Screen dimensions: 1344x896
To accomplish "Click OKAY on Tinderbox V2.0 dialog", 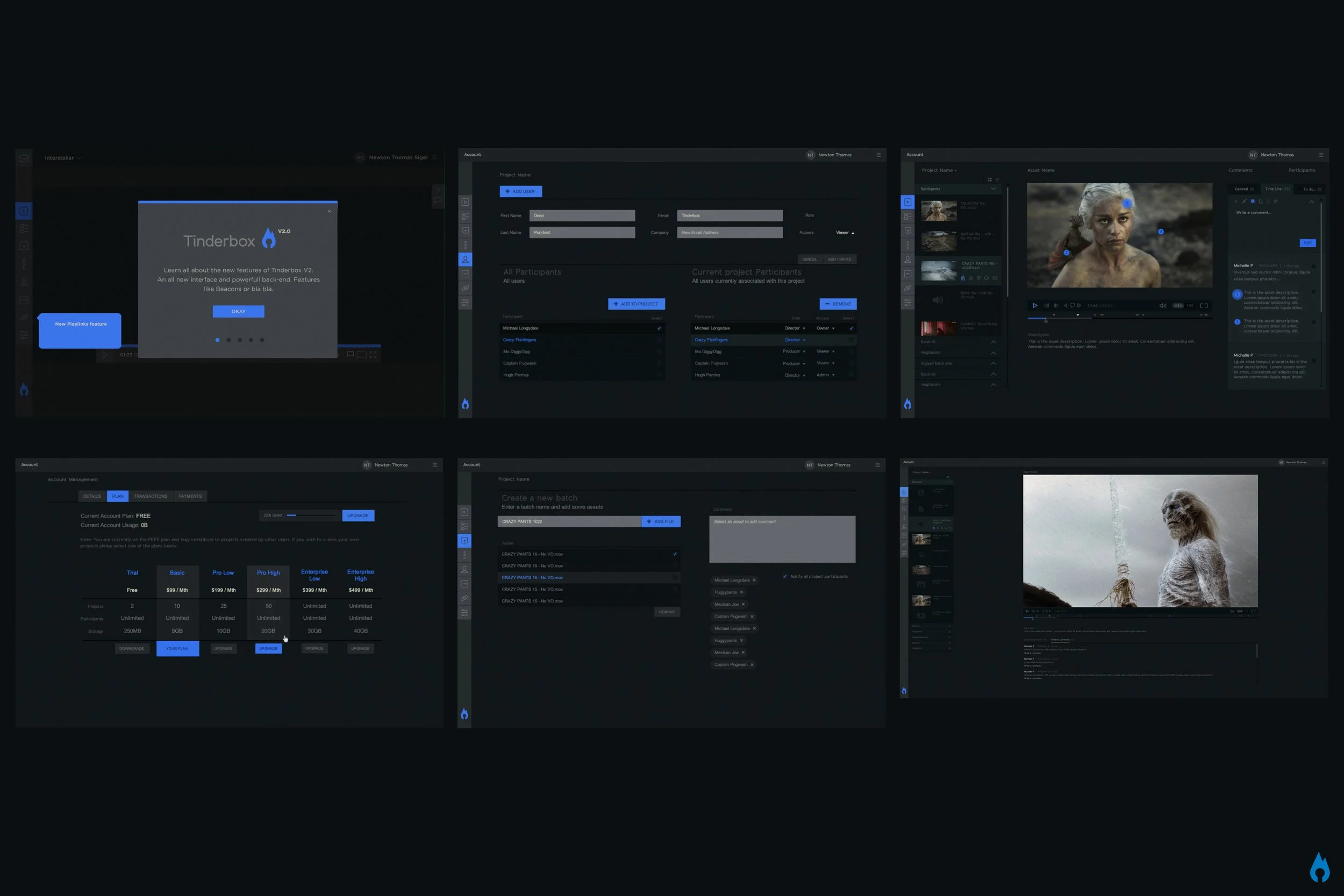I will point(238,311).
